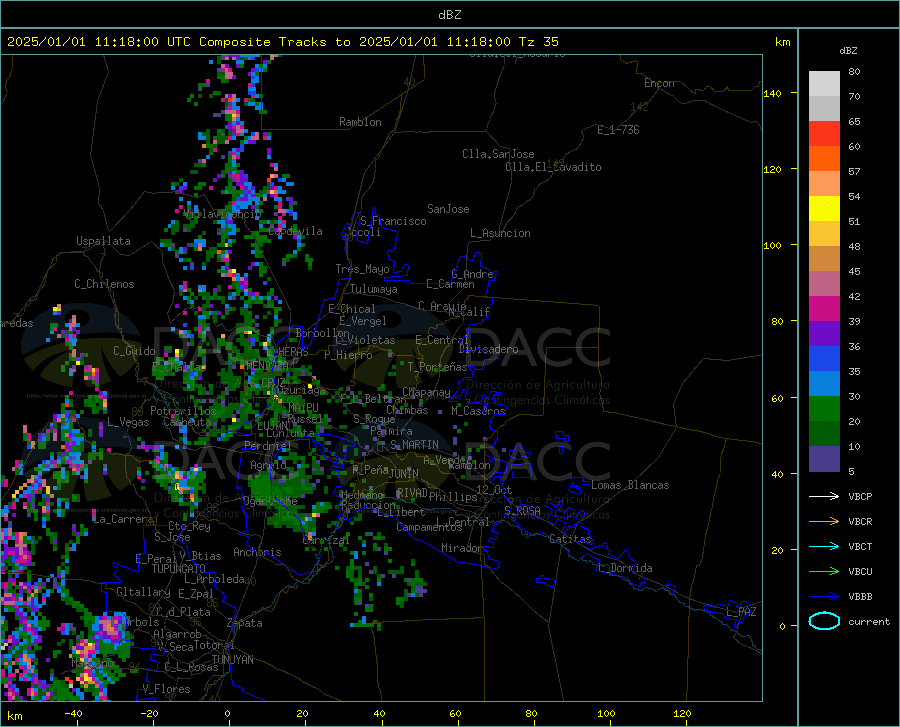Click the 'VBCP' legend label

(x=860, y=496)
